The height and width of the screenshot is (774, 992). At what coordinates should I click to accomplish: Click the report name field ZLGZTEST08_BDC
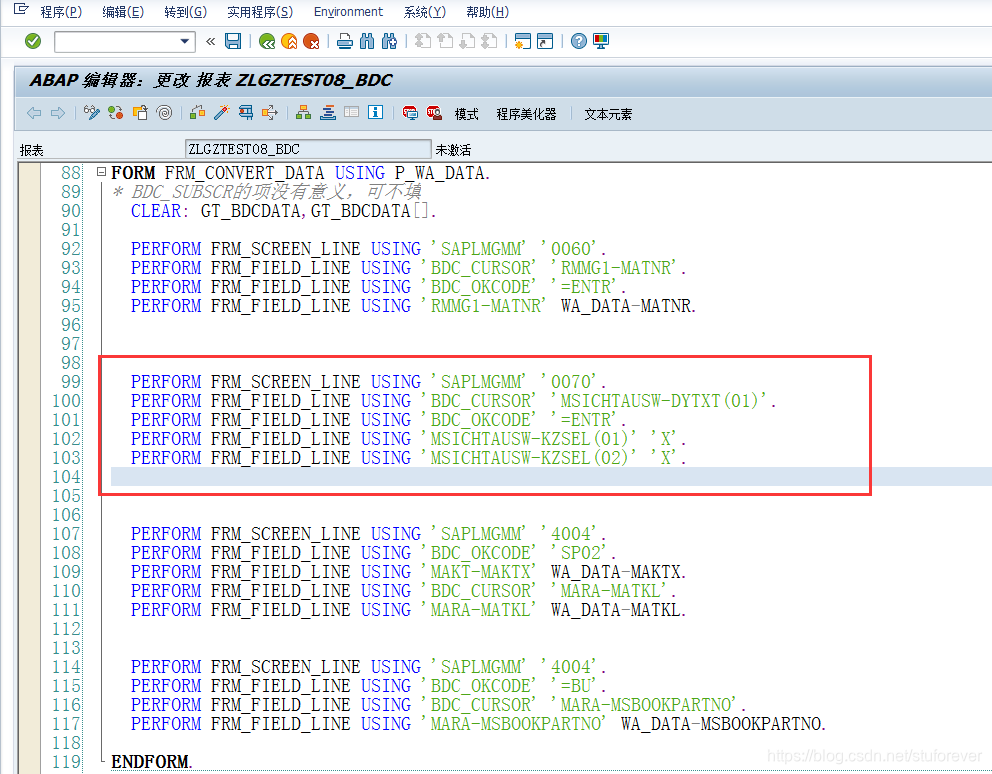tap(308, 149)
